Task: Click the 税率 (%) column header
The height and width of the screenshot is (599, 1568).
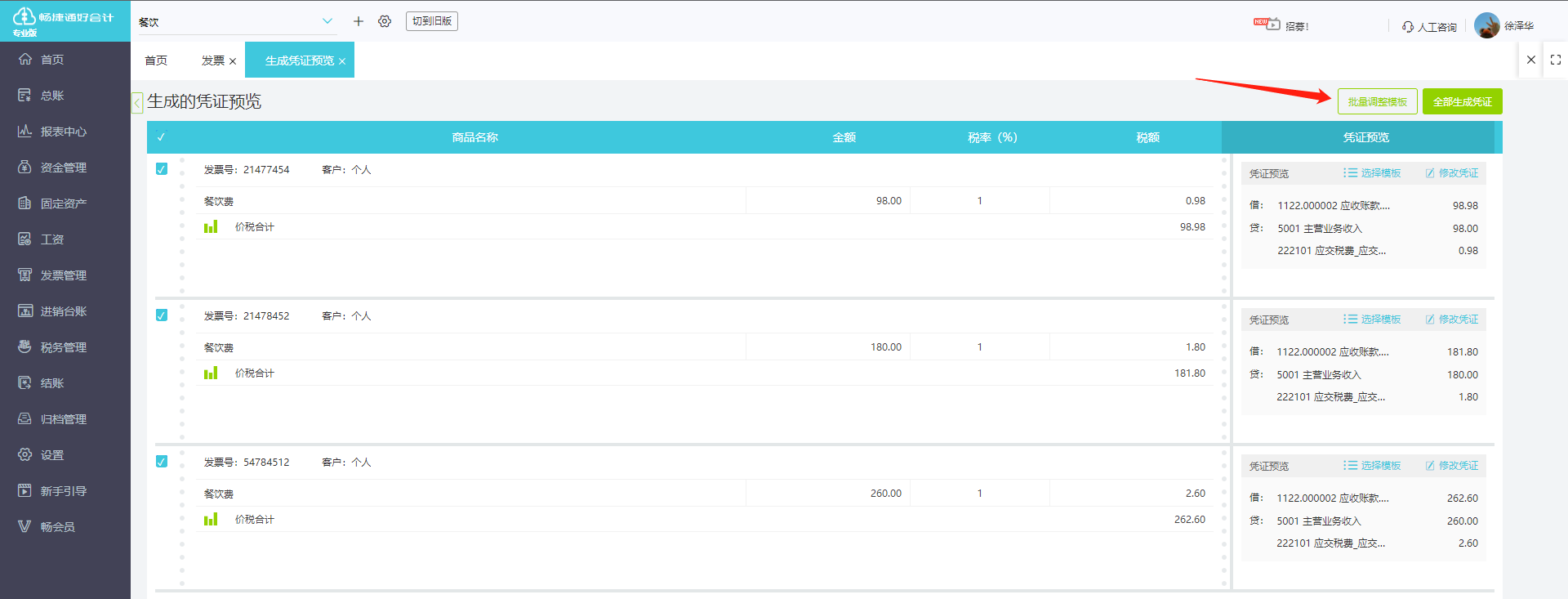Action: 992,137
